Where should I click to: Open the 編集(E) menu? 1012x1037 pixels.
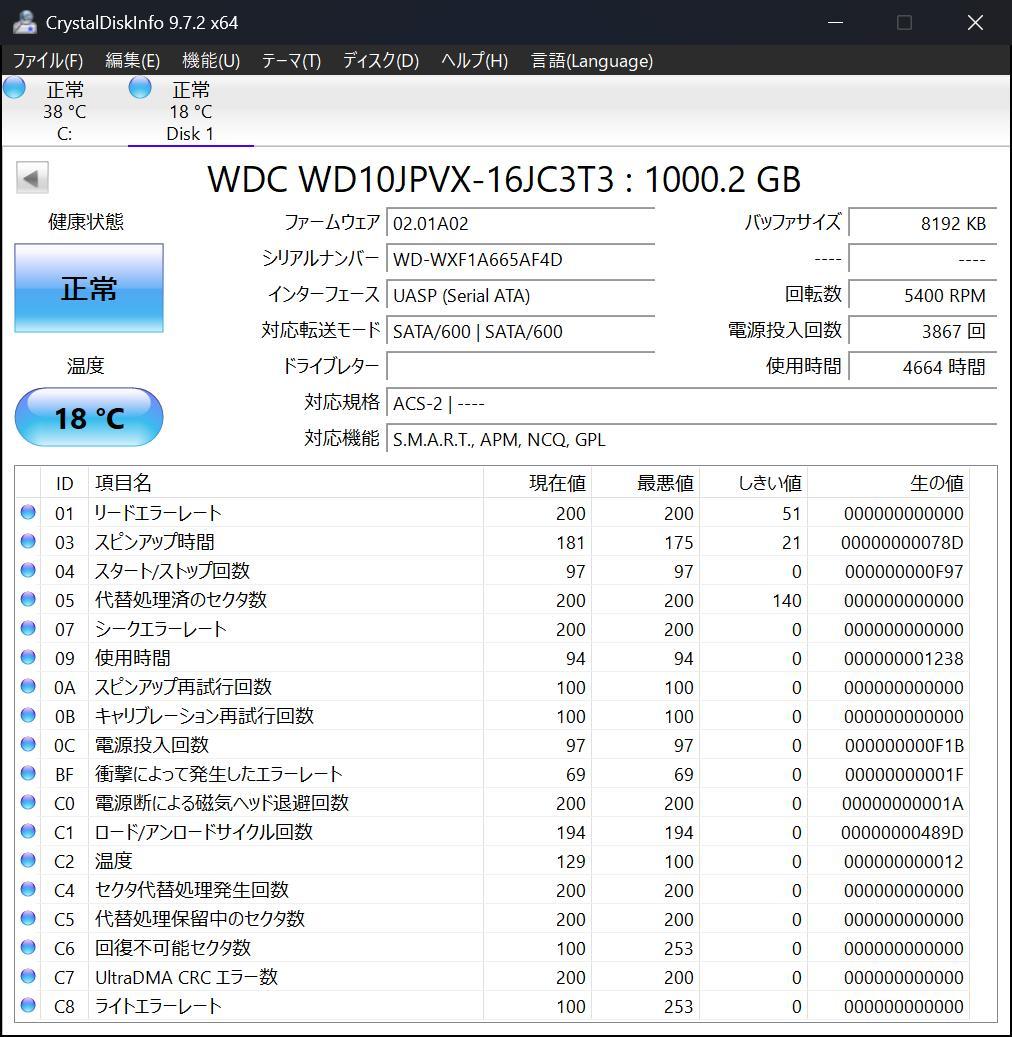coord(132,61)
